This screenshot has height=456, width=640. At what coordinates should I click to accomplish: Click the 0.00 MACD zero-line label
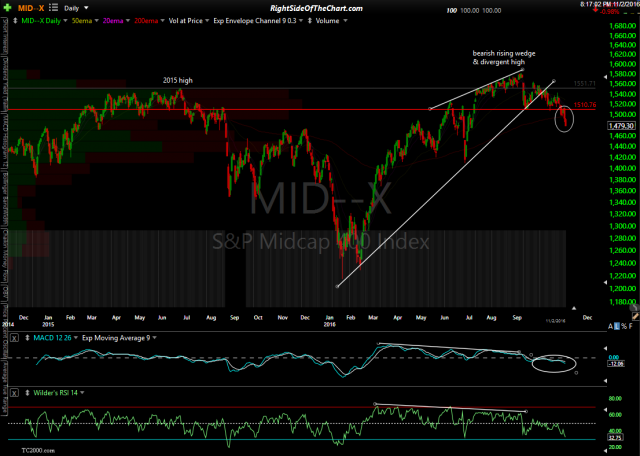point(614,357)
